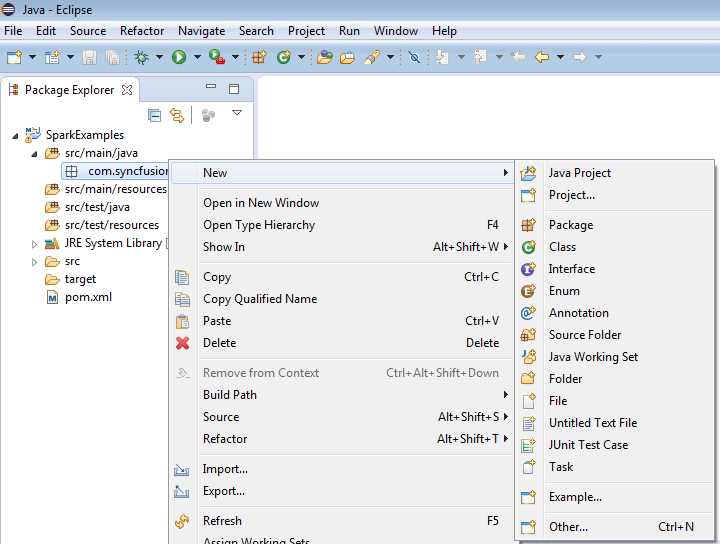Choose Other... from New submenu

click(615, 527)
